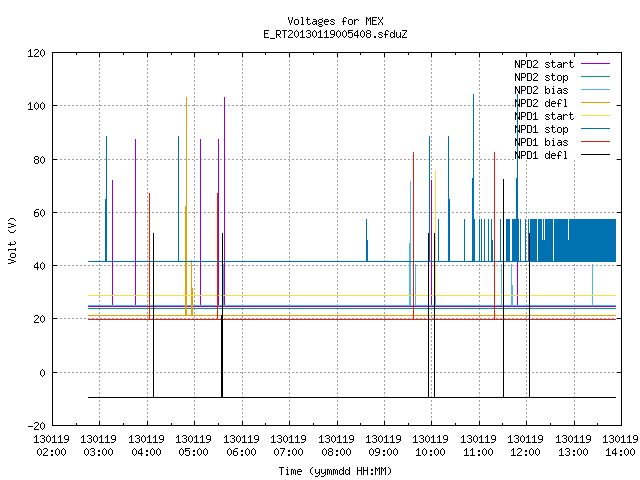Click the 80 y-axis tick label
This screenshot has height=480, width=640.
(39, 160)
